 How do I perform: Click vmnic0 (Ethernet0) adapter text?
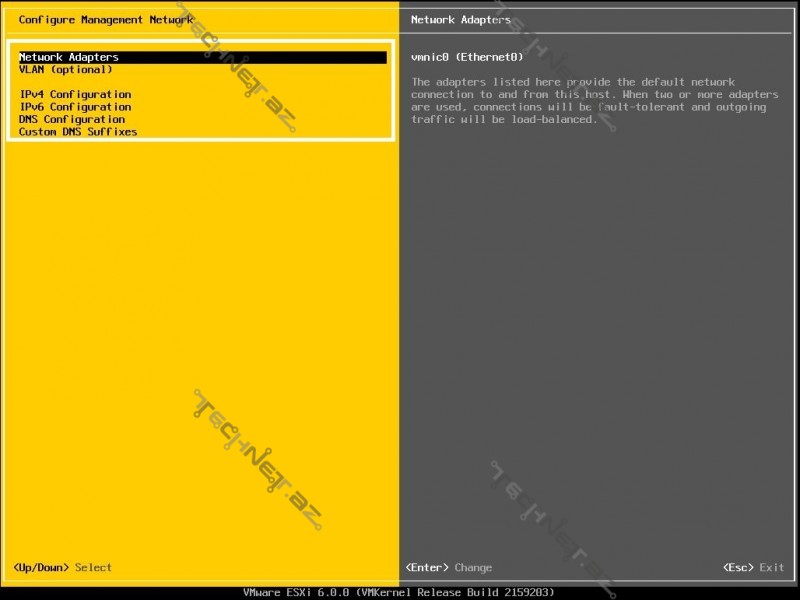pyautogui.click(x=467, y=57)
